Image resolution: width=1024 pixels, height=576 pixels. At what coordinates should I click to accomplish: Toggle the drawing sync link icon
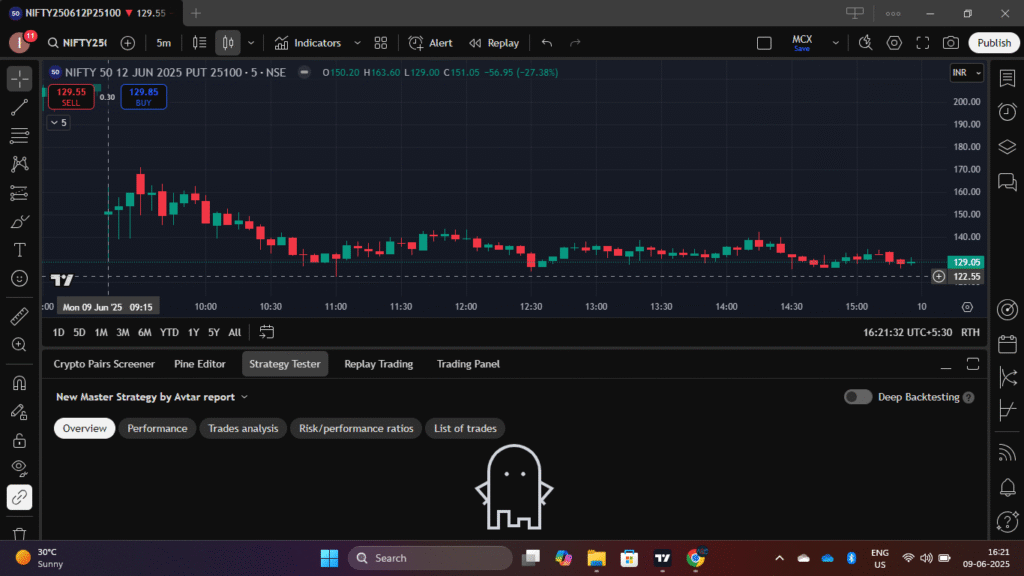[20, 497]
